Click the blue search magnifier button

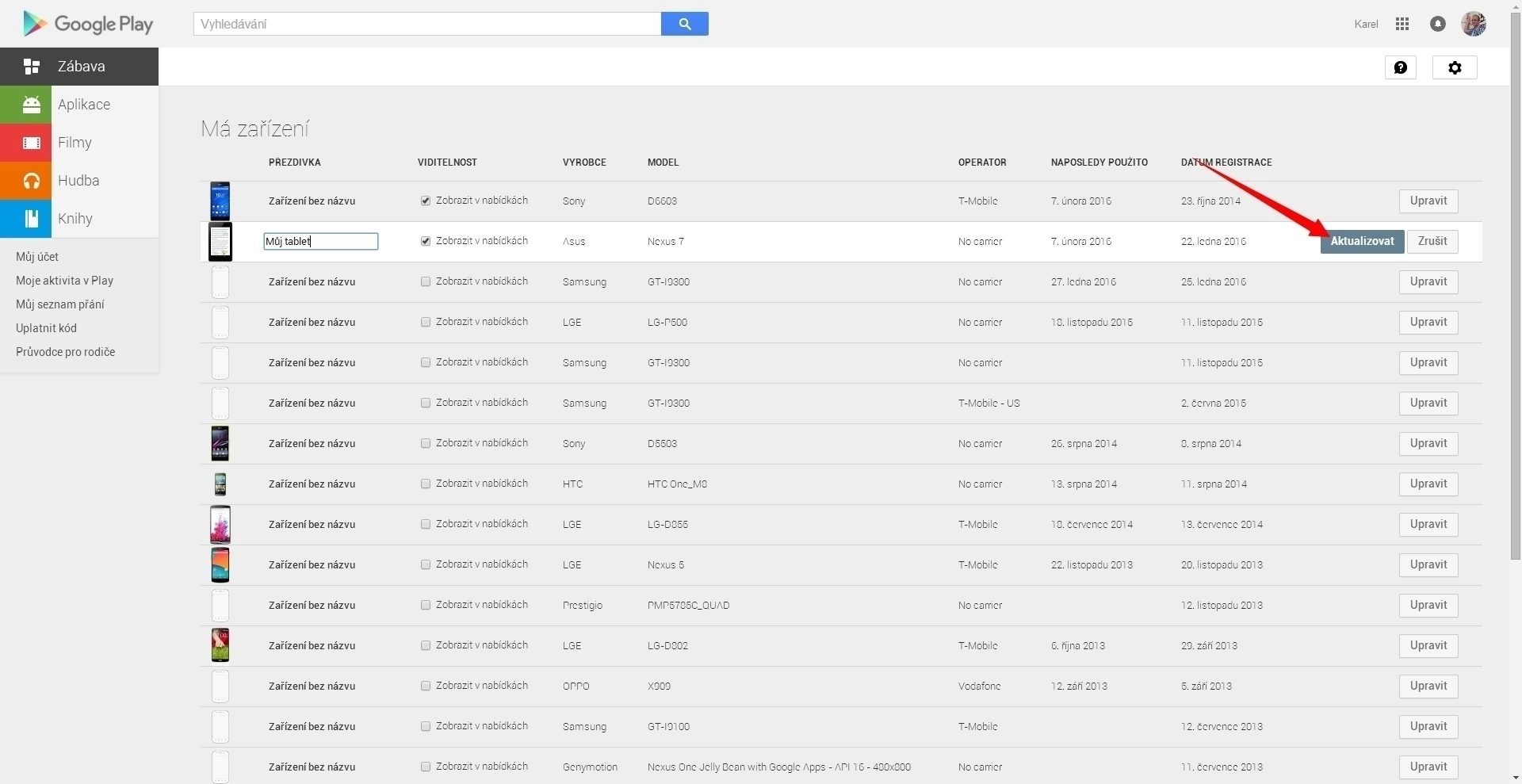(685, 24)
